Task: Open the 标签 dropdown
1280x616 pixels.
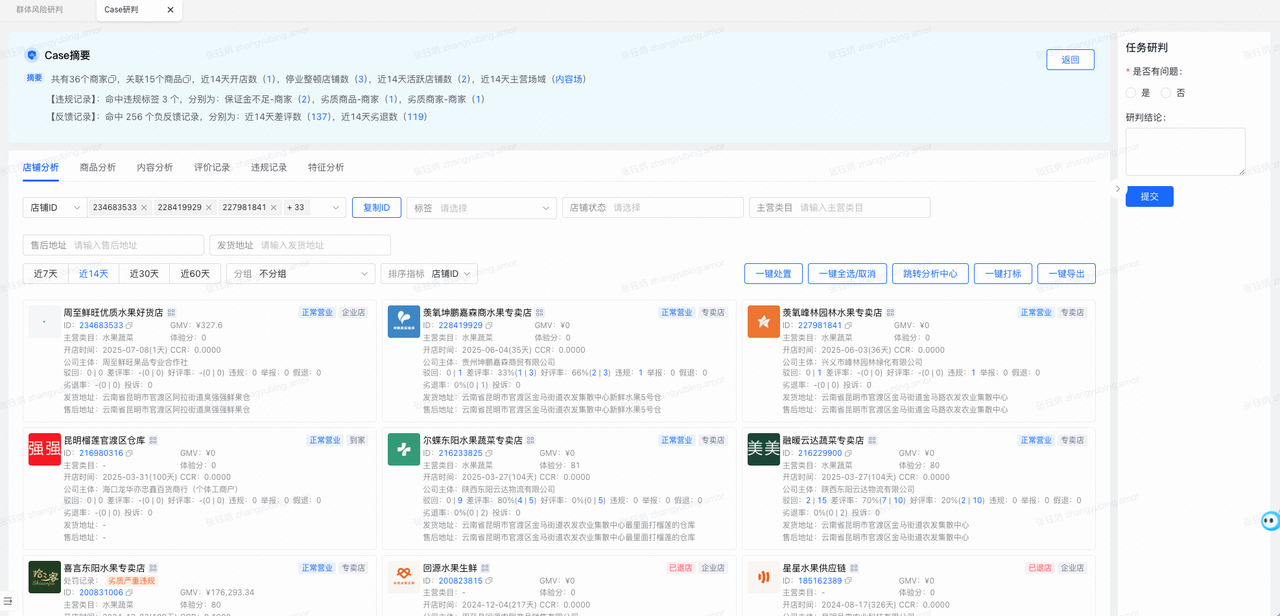Action: coord(481,208)
